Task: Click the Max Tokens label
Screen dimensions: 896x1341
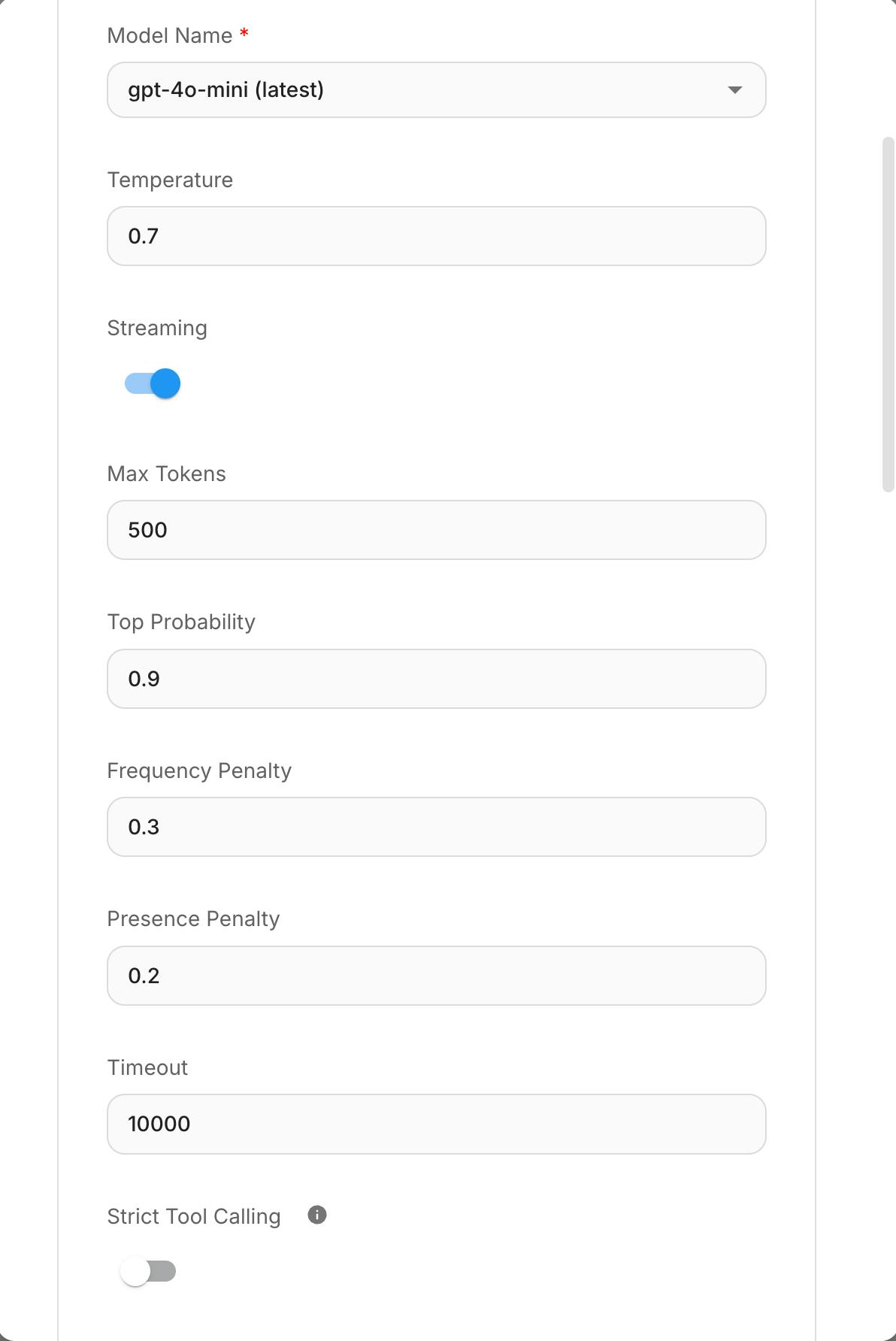Action: tap(166, 474)
